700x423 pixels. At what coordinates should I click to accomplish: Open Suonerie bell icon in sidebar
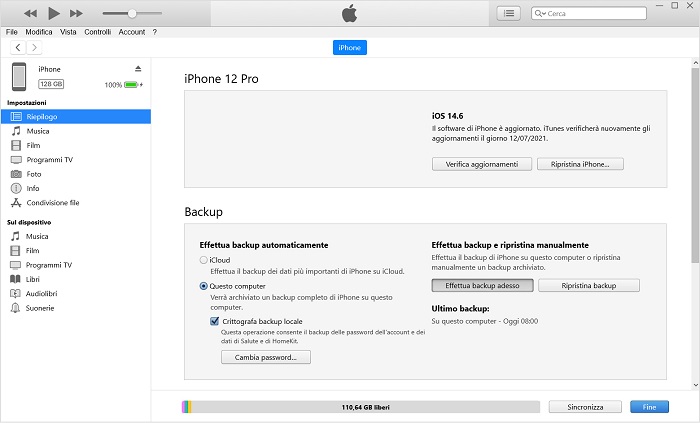pyautogui.click(x=15, y=308)
